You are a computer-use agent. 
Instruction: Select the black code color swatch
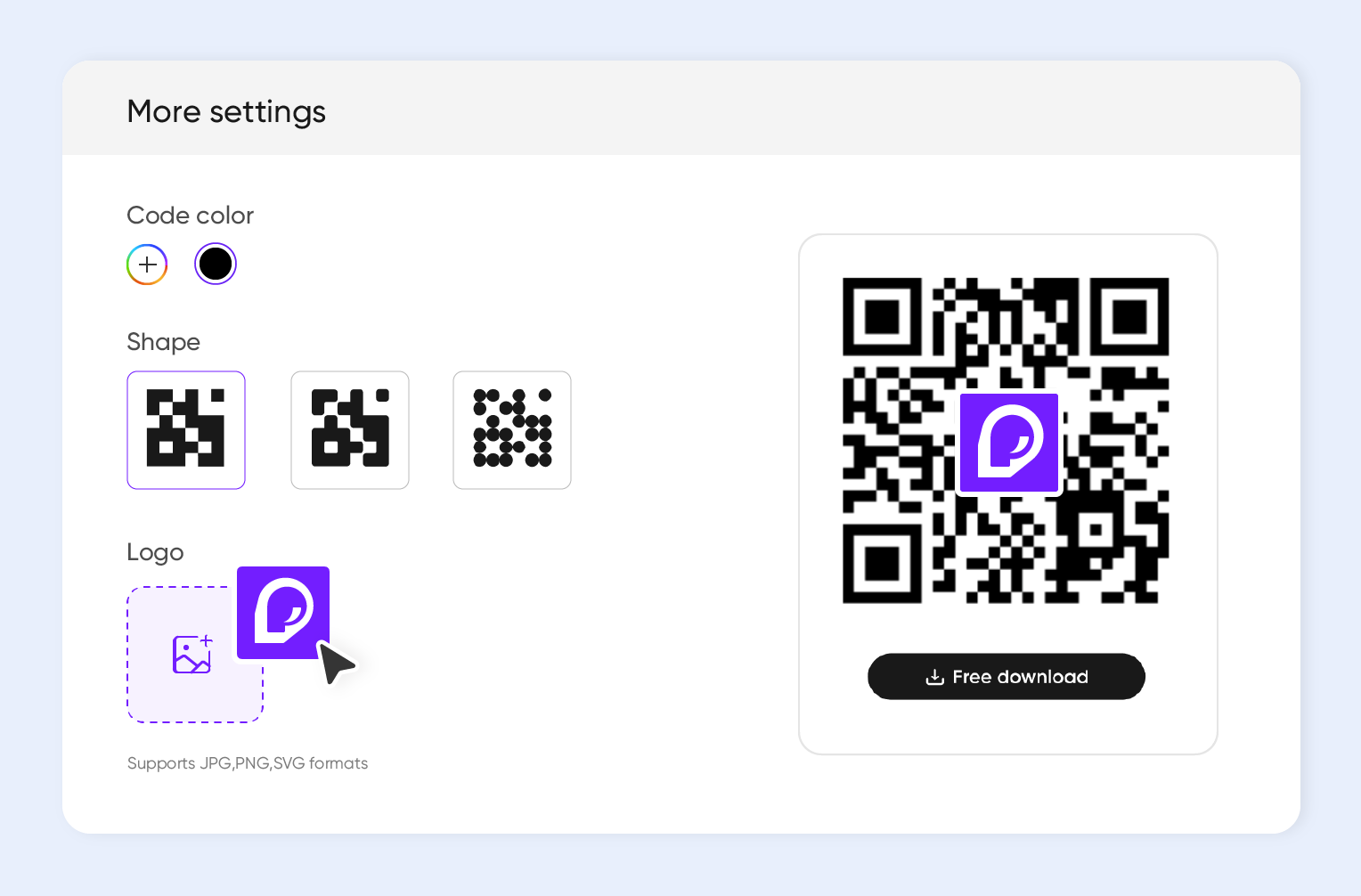[x=216, y=265]
